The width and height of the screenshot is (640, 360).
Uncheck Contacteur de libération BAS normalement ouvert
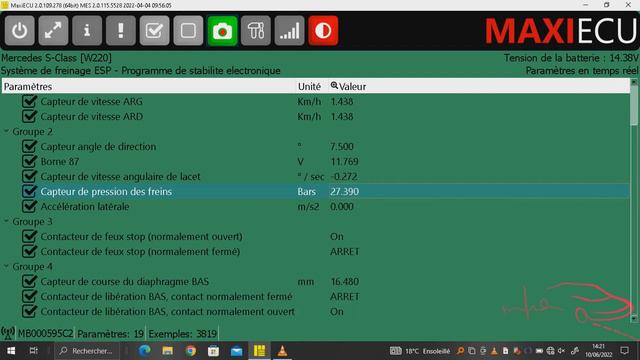(29, 311)
